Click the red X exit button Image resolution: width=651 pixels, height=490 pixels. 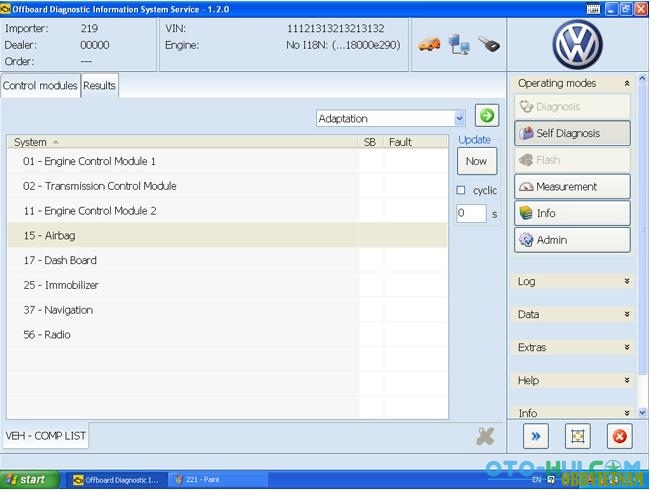click(619, 436)
